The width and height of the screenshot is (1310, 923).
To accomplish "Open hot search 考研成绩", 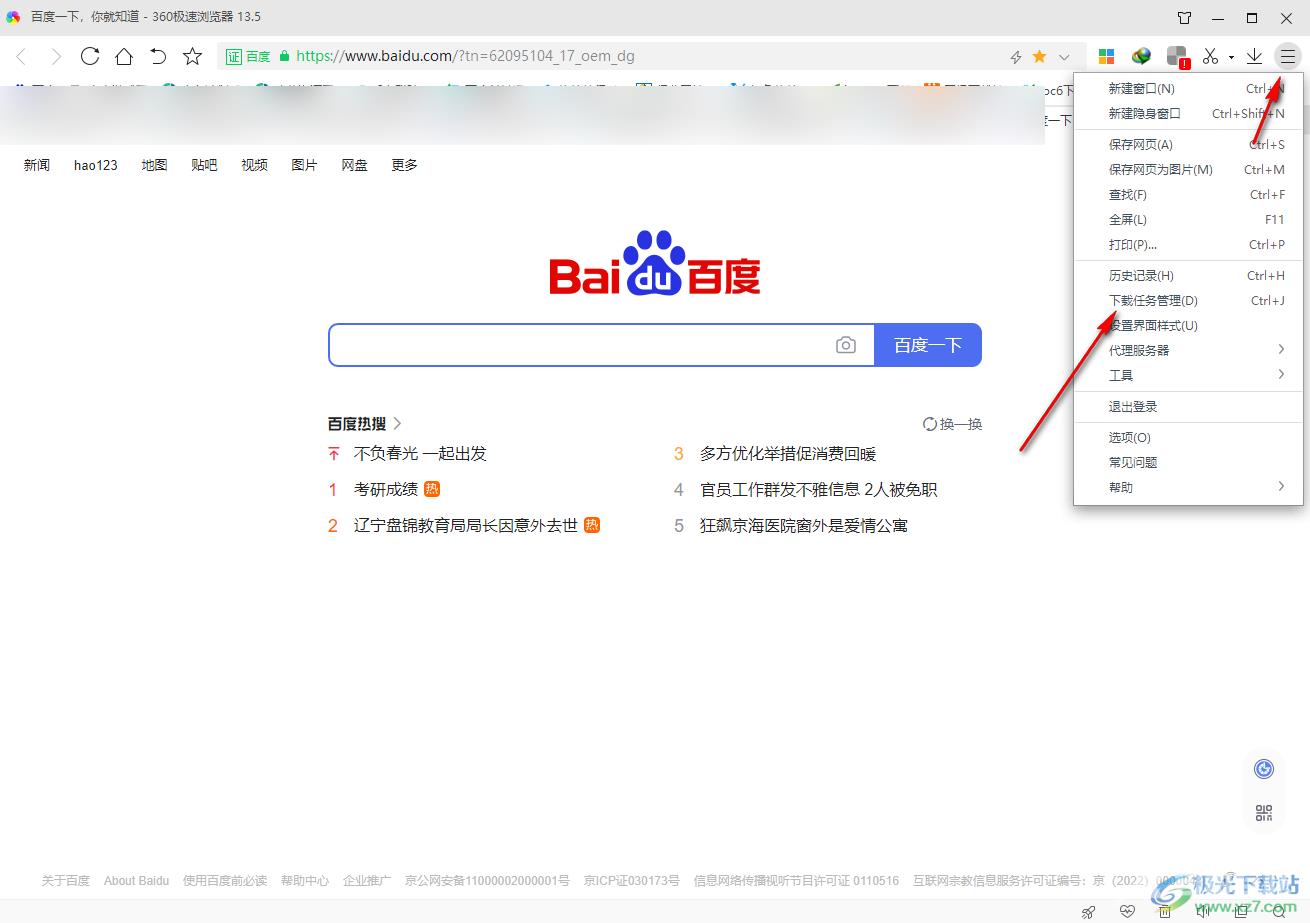I will click(x=386, y=490).
